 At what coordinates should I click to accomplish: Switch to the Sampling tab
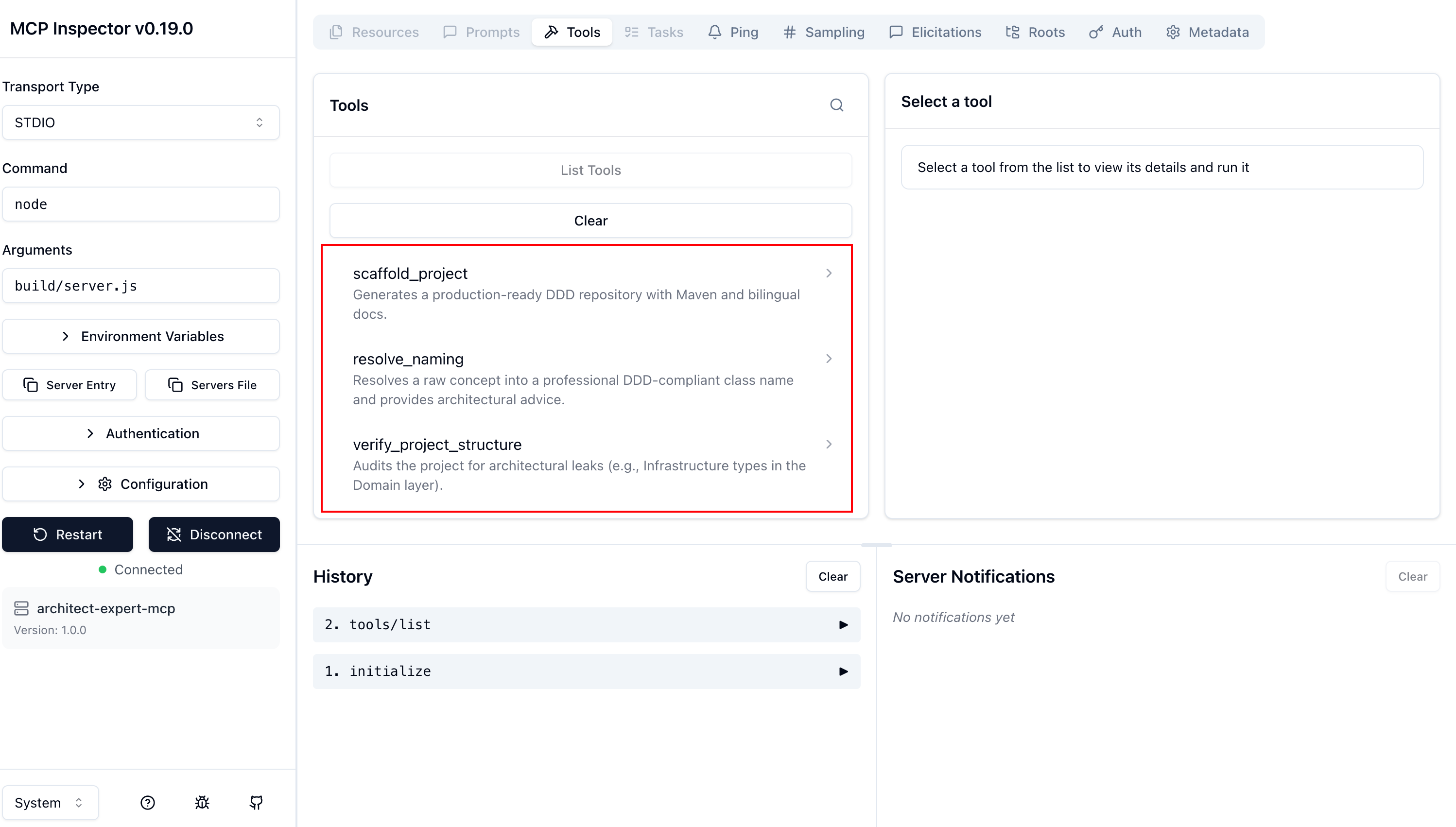coord(824,33)
